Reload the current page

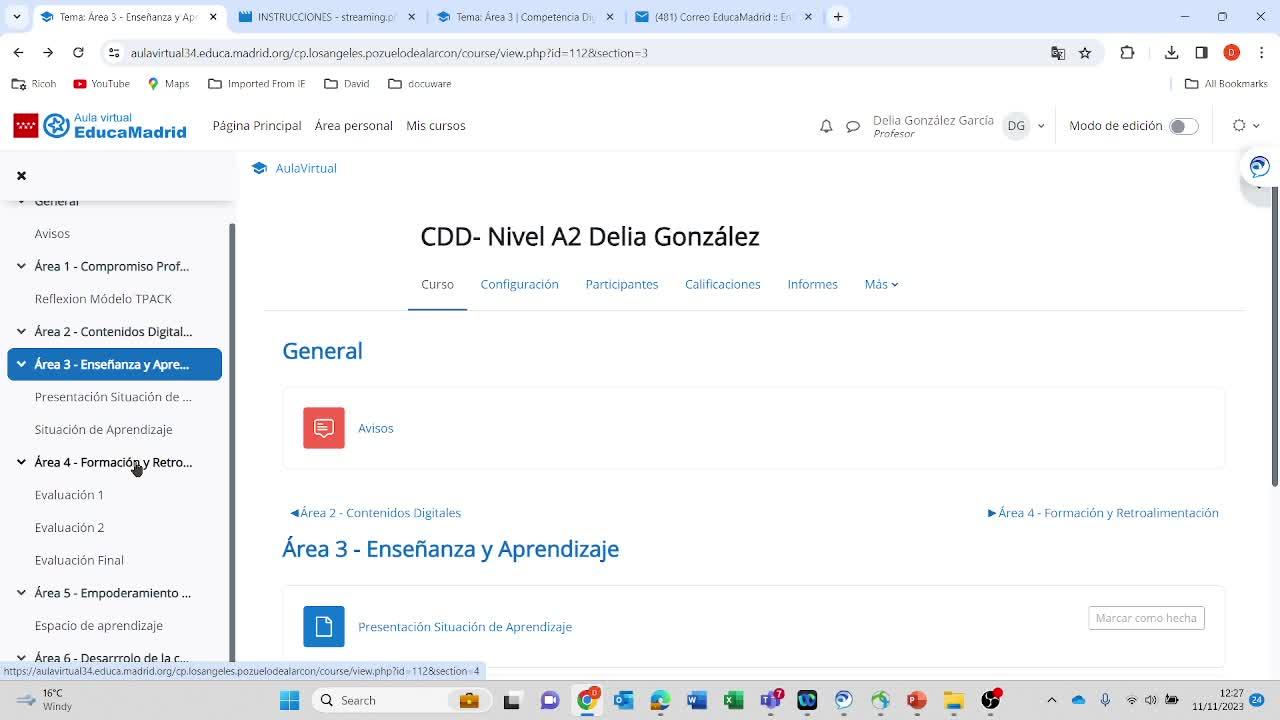click(x=78, y=53)
